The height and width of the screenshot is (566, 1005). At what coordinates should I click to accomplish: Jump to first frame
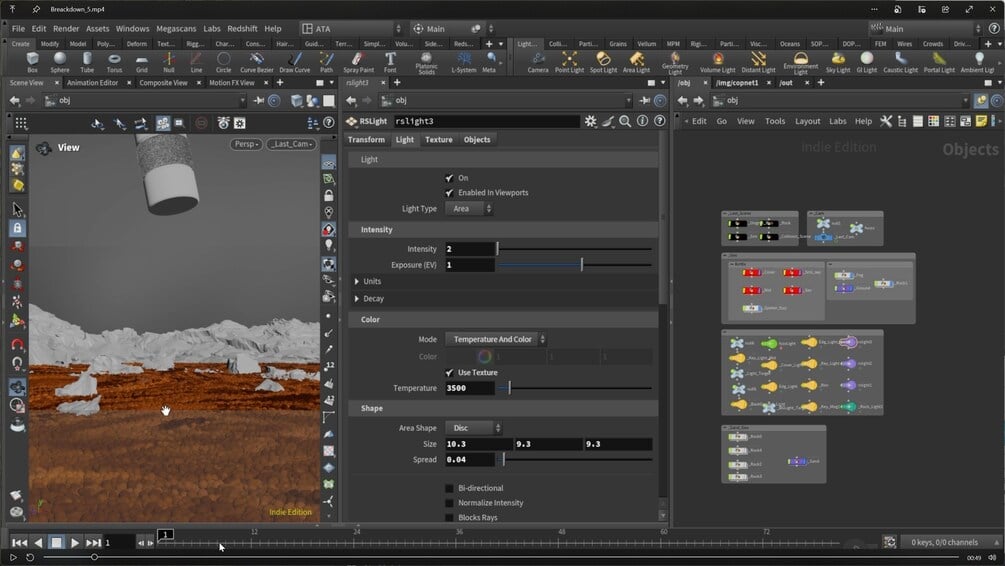coord(19,543)
